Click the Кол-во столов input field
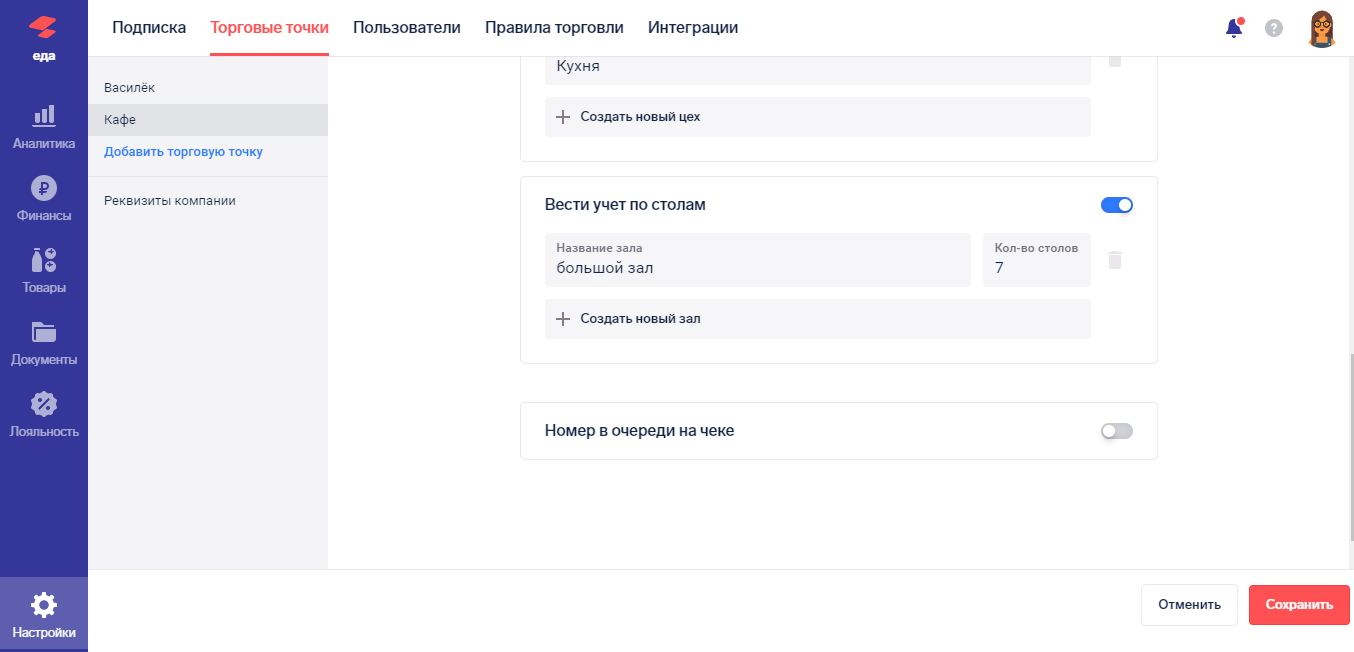1354x652 pixels. pyautogui.click(x=1037, y=260)
